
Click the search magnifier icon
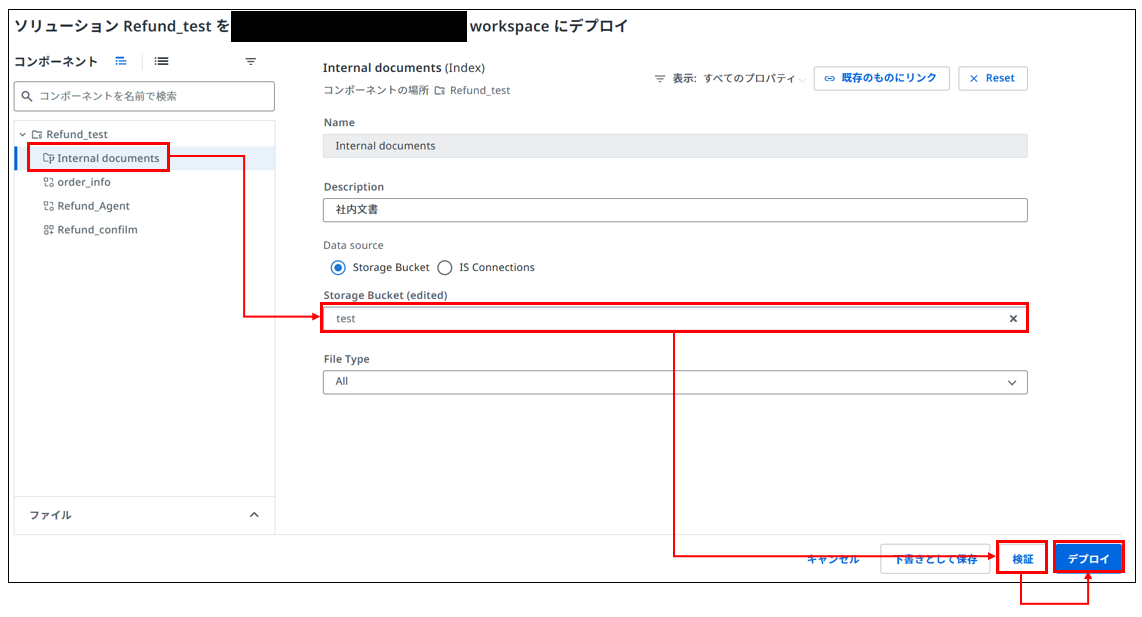tap(27, 96)
